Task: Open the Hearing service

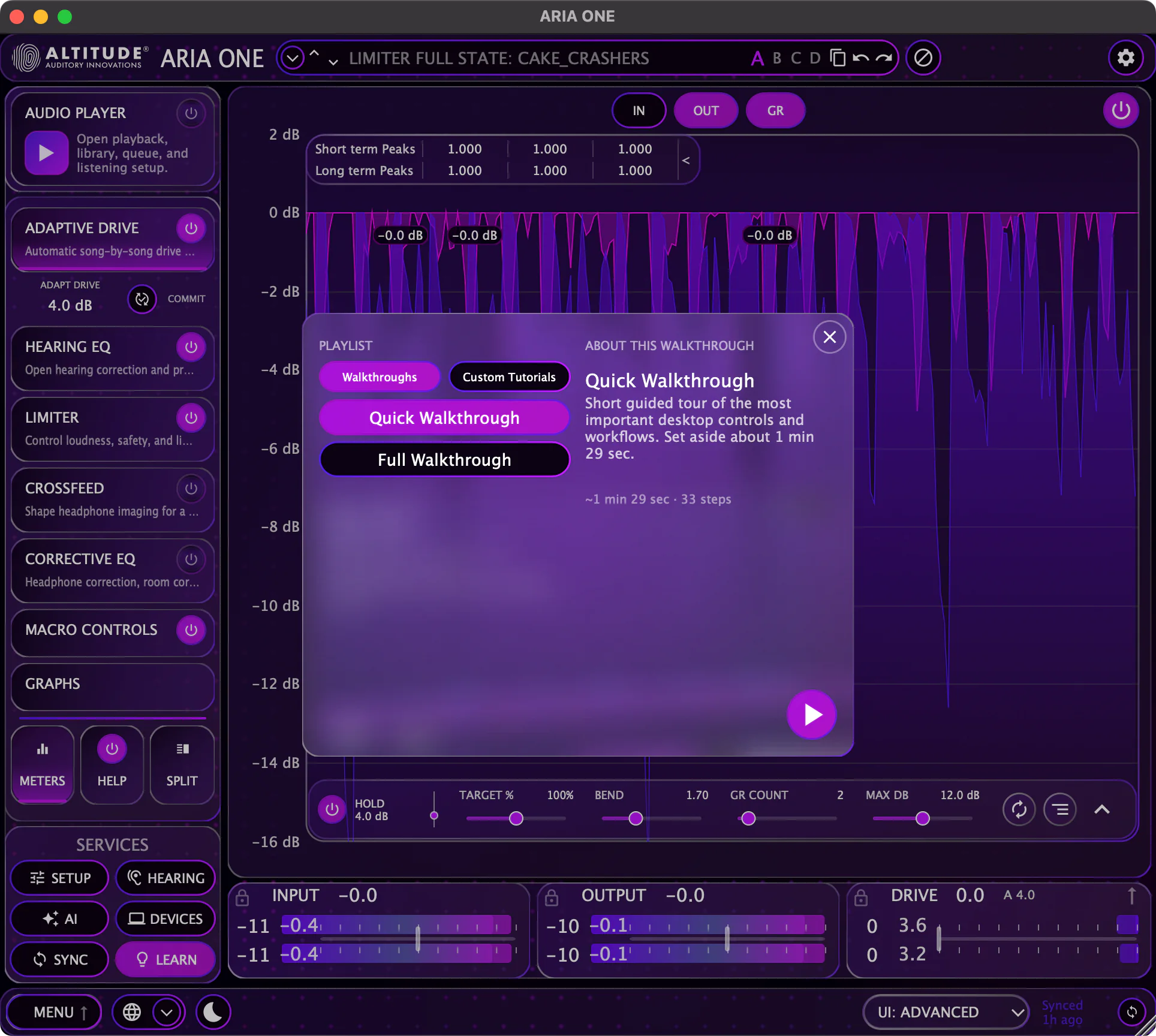Action: tap(165, 878)
